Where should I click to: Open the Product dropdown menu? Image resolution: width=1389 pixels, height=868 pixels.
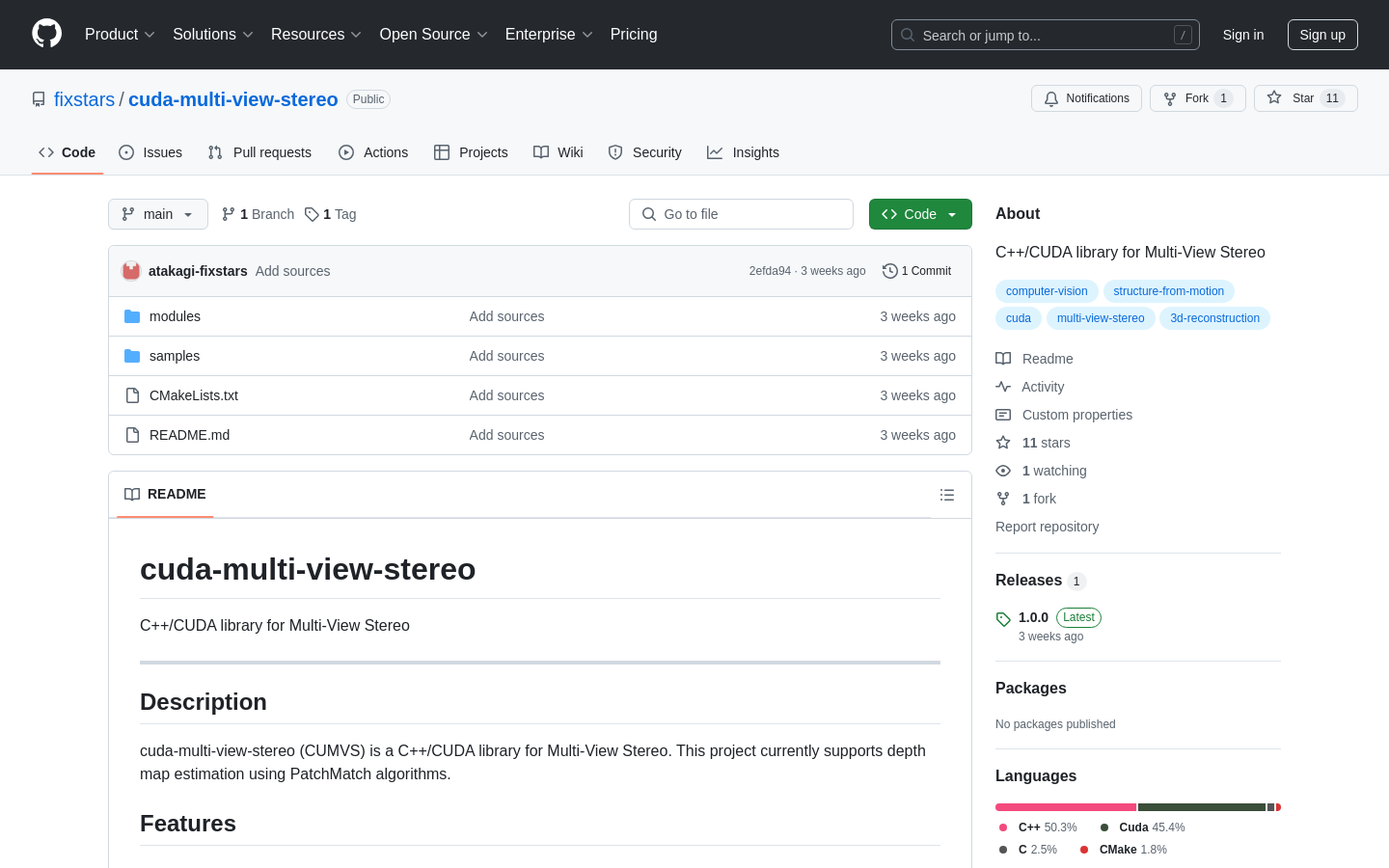(120, 35)
